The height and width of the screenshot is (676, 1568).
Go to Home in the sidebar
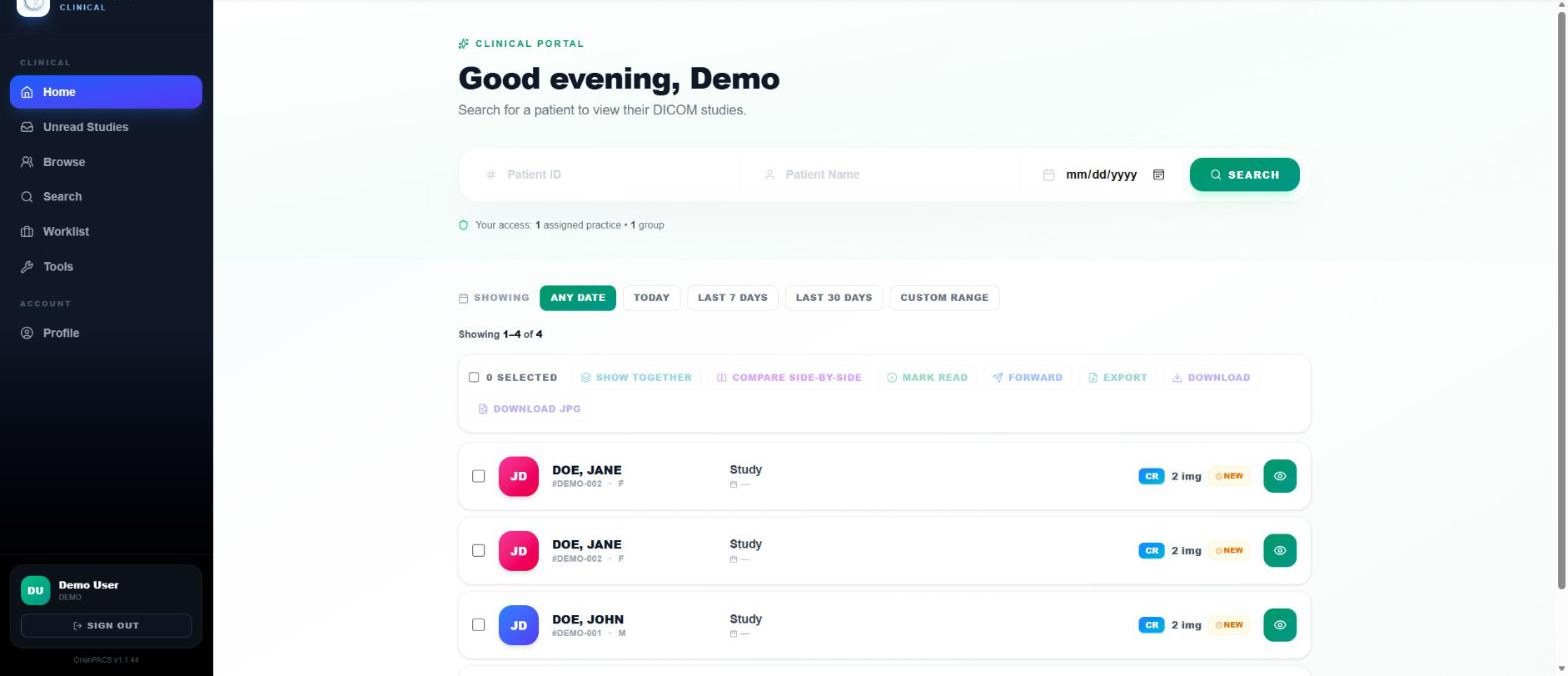tap(106, 92)
